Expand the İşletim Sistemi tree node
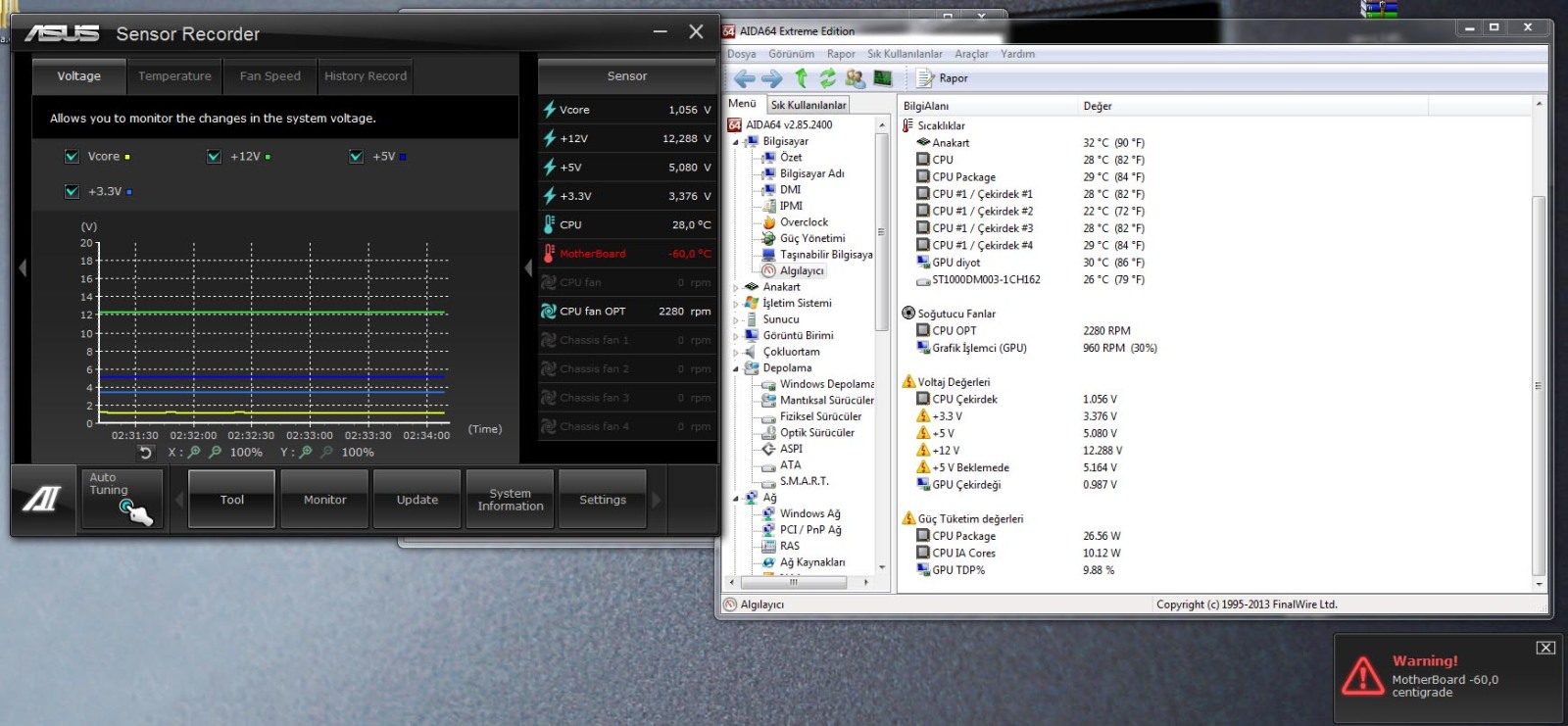1568x726 pixels. (x=736, y=304)
